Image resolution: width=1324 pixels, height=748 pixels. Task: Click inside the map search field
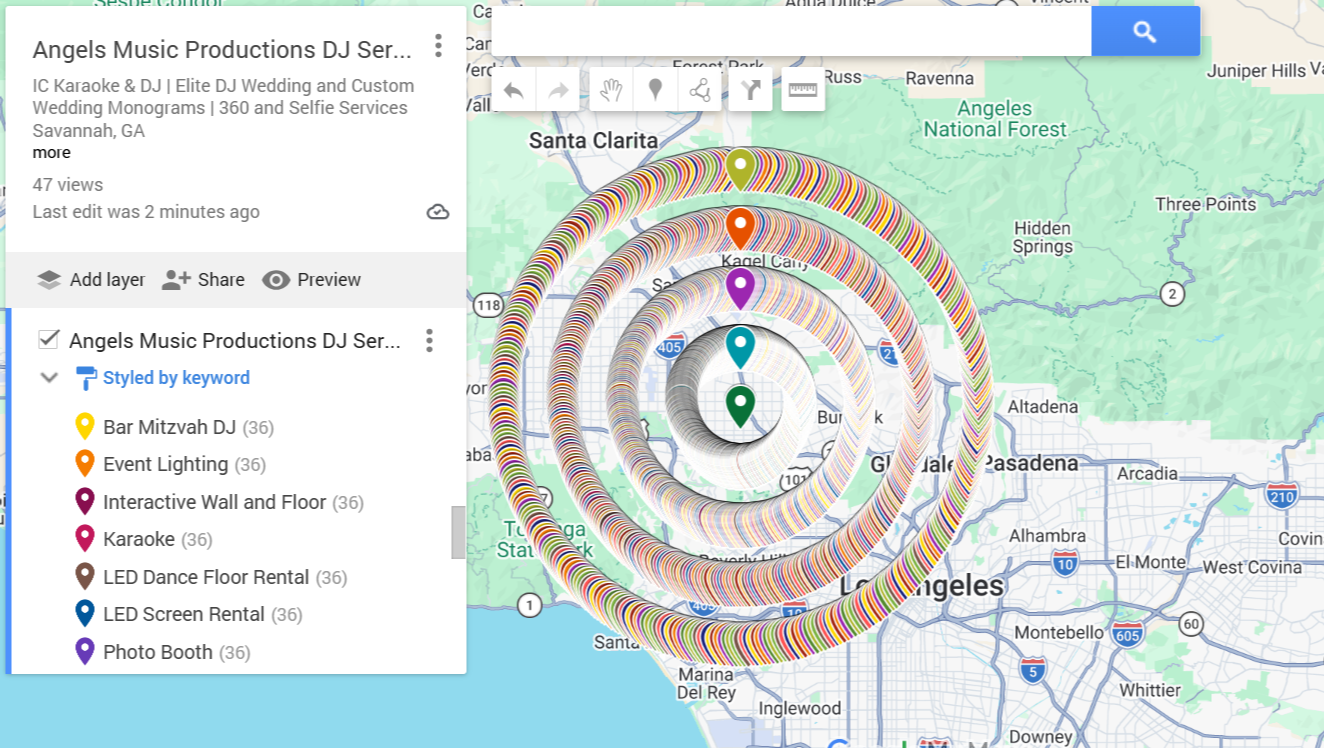pyautogui.click(x=790, y=30)
